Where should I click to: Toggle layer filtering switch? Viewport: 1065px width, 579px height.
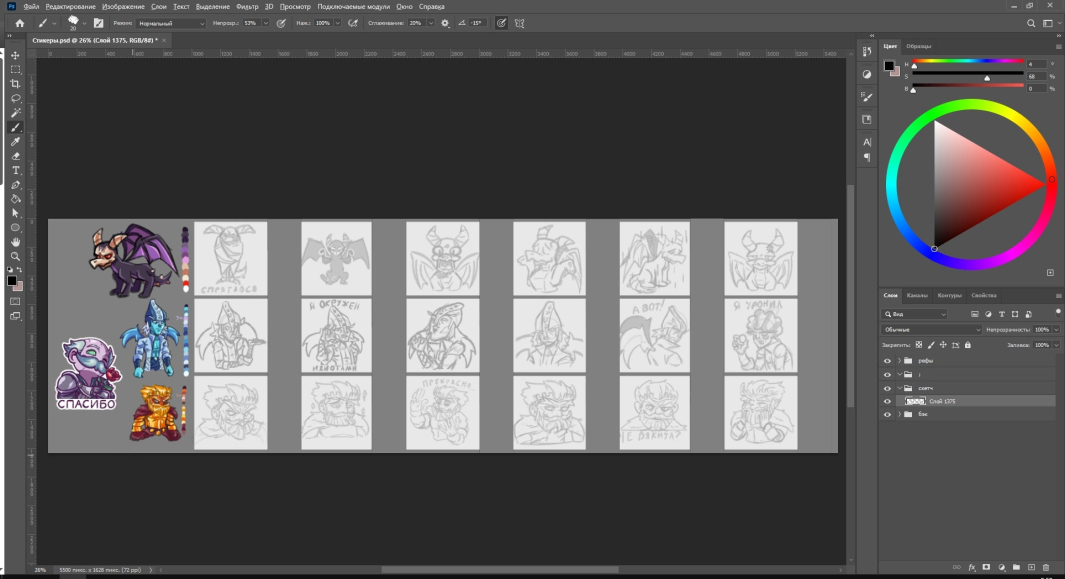tap(1058, 313)
